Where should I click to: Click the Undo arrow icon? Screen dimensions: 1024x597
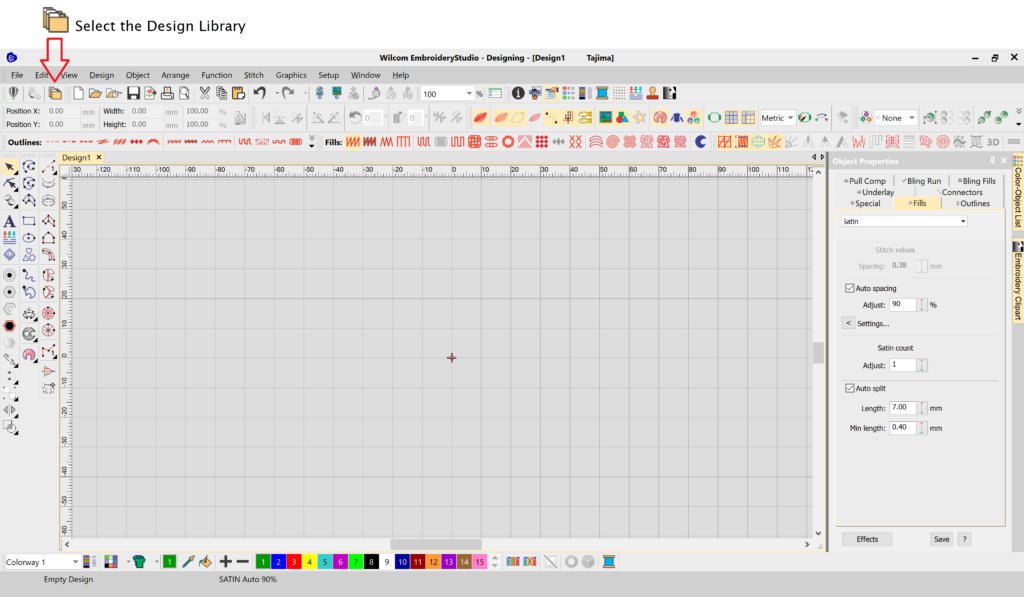(x=259, y=93)
